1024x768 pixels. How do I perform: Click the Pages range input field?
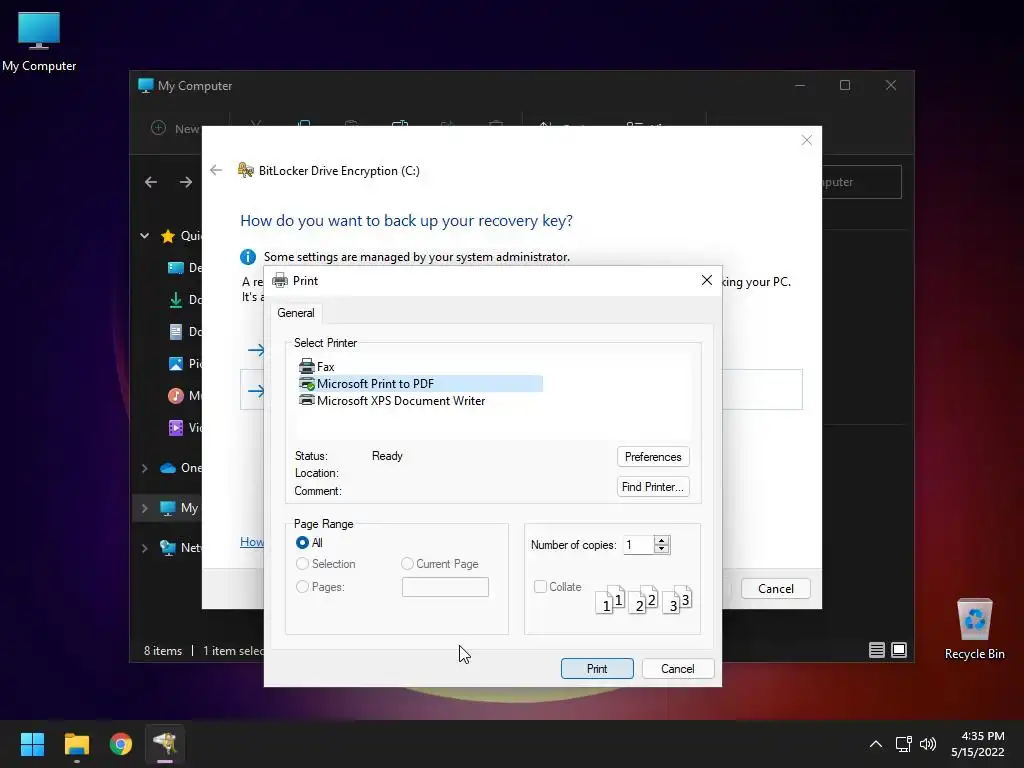point(445,586)
